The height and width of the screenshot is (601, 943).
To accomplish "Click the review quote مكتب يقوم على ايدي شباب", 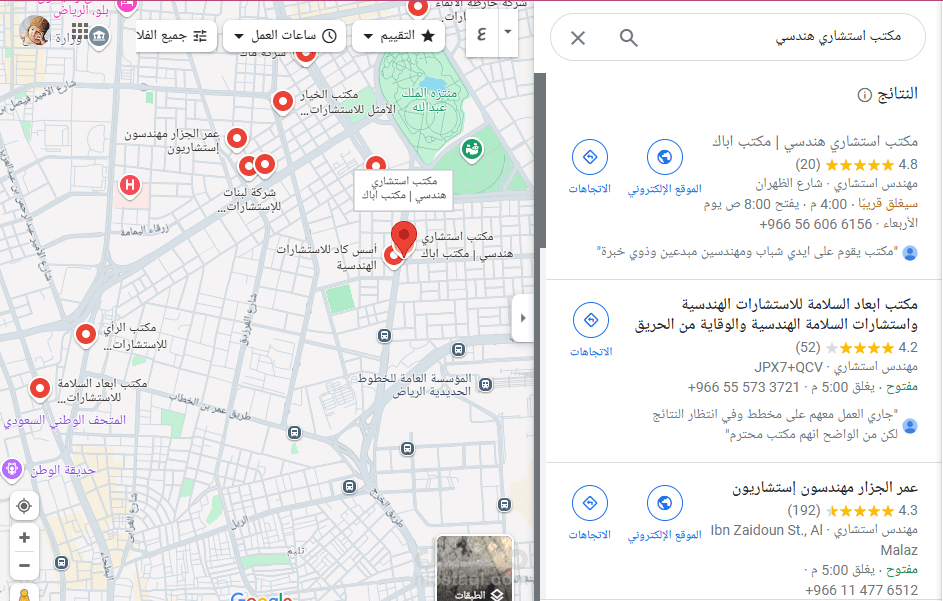I will click(747, 251).
